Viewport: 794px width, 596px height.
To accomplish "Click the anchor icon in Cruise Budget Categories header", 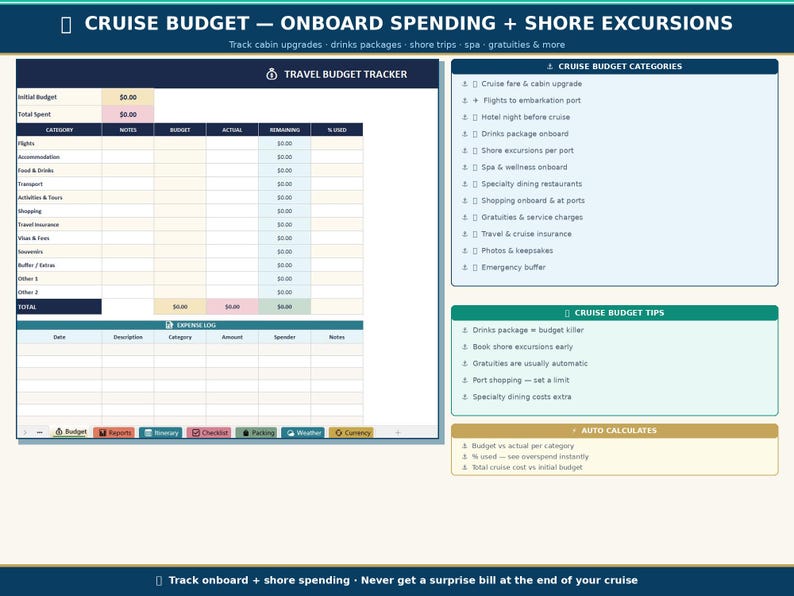I will click(x=550, y=66).
